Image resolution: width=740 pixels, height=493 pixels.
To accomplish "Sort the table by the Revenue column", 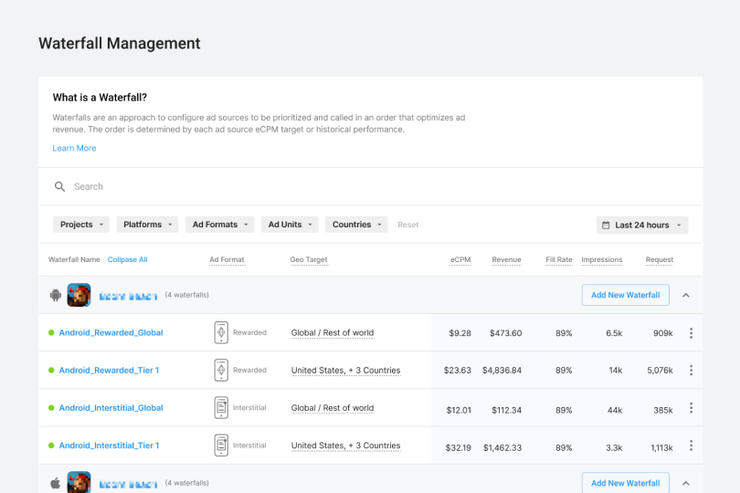I will (506, 260).
